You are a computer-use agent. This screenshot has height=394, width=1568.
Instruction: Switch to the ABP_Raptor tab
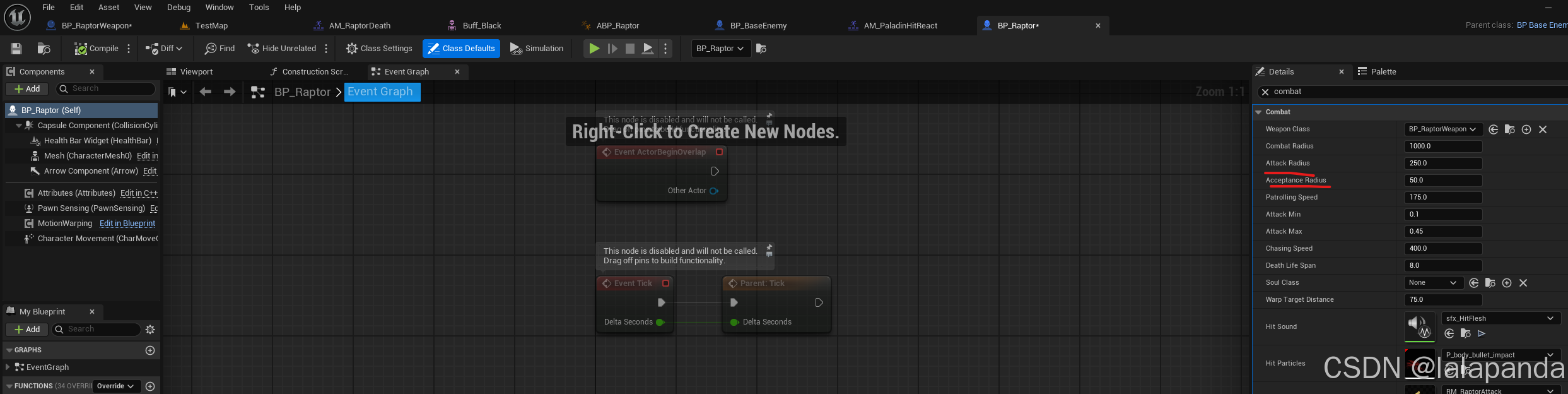[x=617, y=26]
